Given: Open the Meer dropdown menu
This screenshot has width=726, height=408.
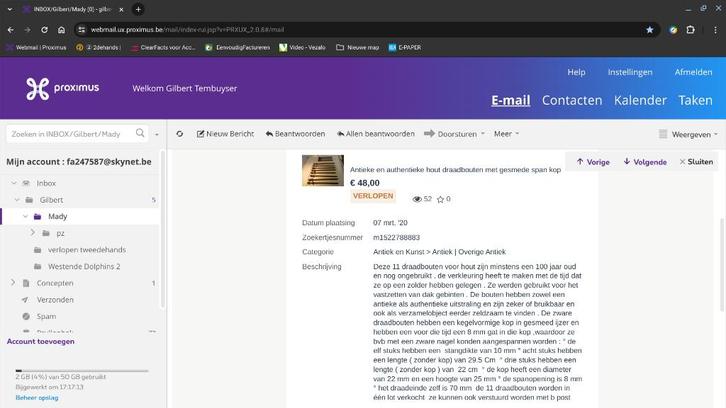Looking at the screenshot, I should [506, 134].
